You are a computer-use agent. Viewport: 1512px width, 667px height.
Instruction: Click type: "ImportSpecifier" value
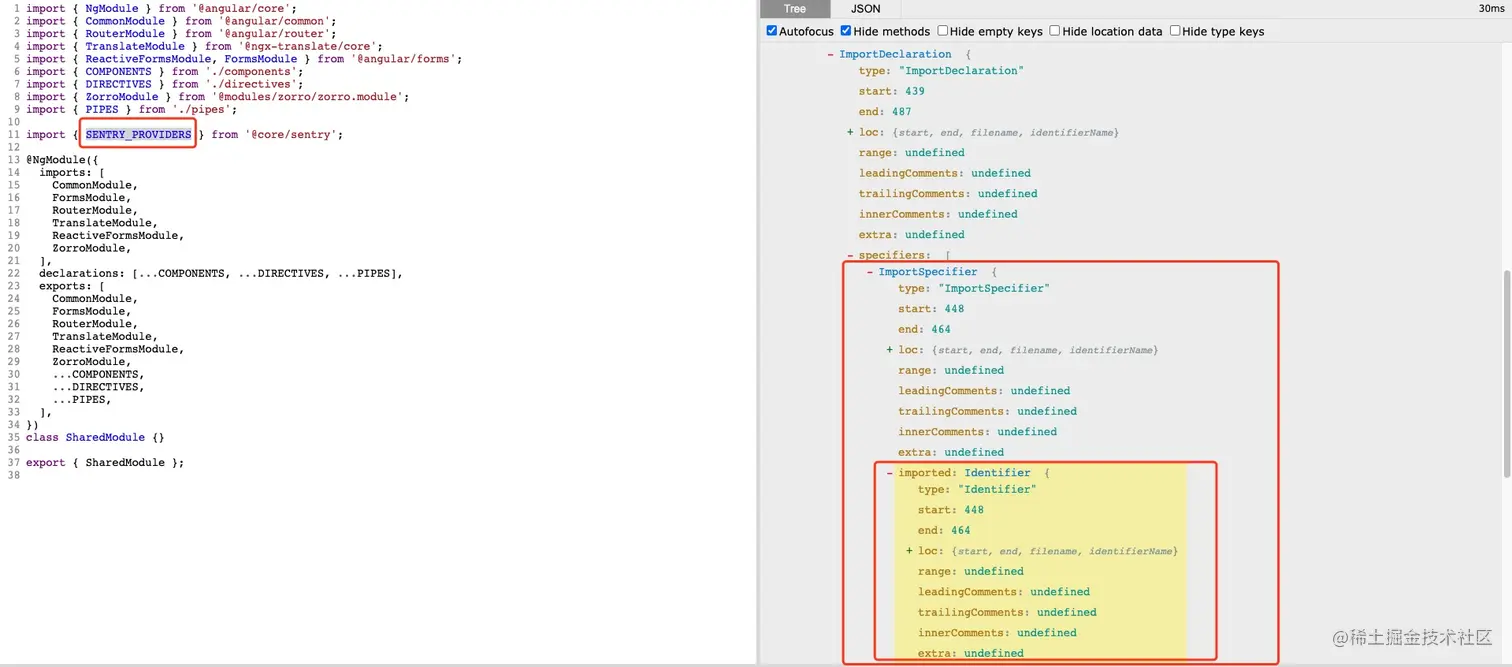click(x=993, y=288)
